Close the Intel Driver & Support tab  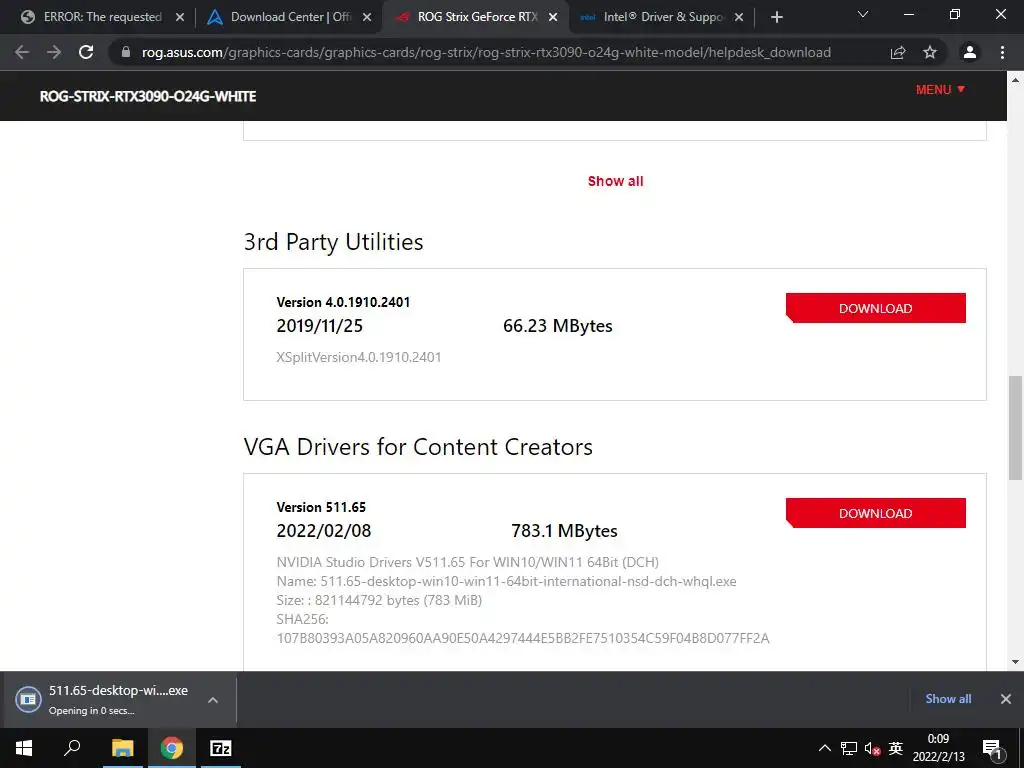(739, 17)
